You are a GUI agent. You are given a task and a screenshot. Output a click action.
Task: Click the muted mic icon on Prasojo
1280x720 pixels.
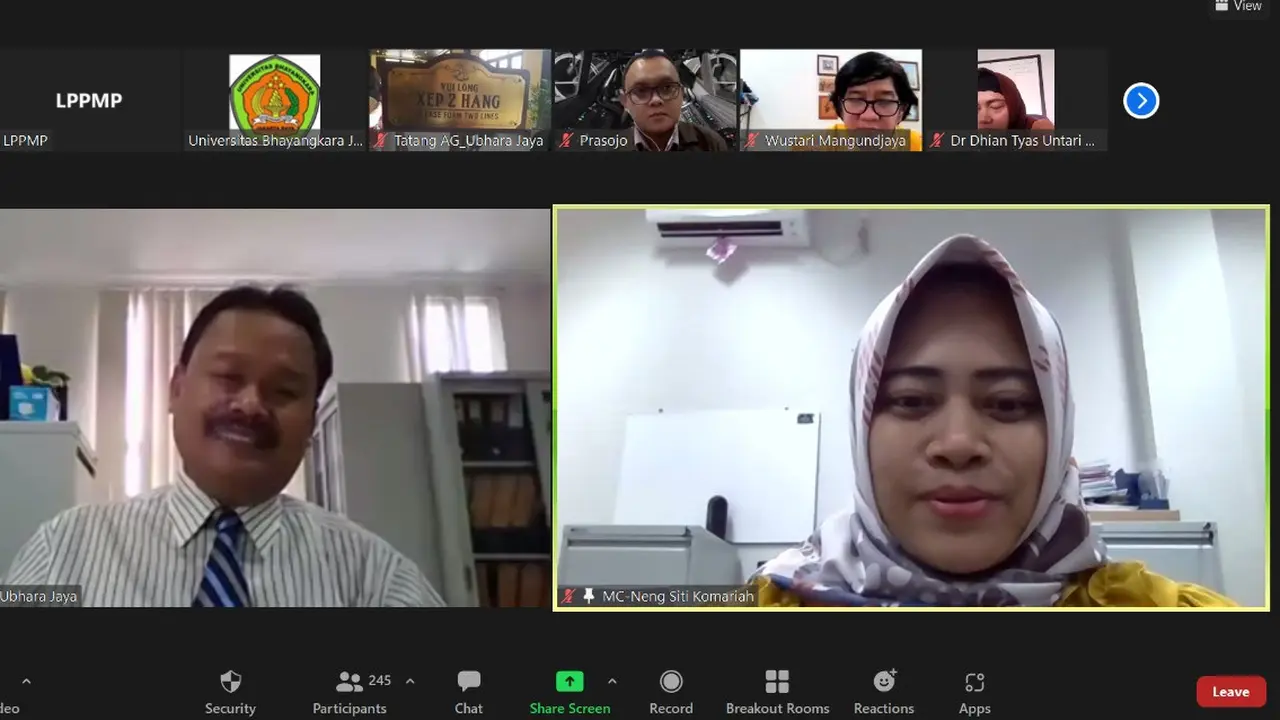click(566, 141)
